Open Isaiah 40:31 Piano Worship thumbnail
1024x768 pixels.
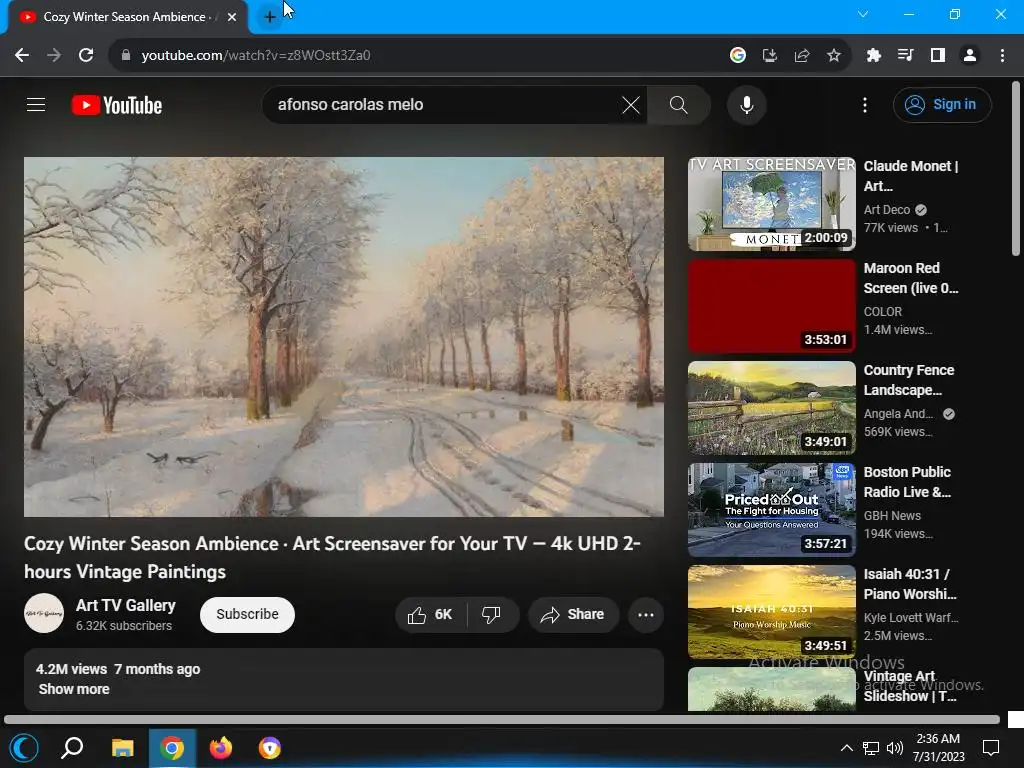pyautogui.click(x=771, y=611)
